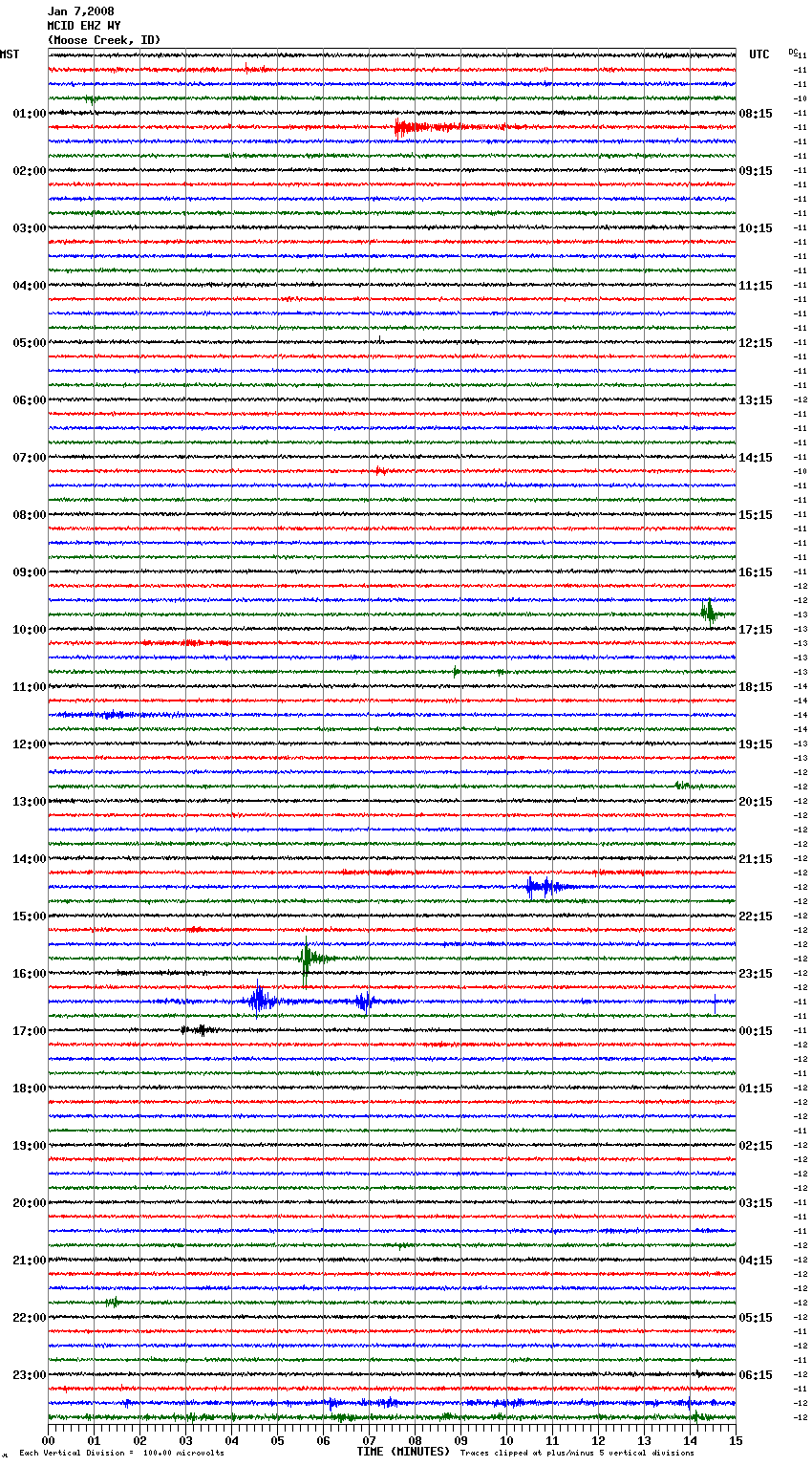The height and width of the screenshot is (1466, 812).
Task: Click the '14:15' UTC time label
Action: click(756, 458)
